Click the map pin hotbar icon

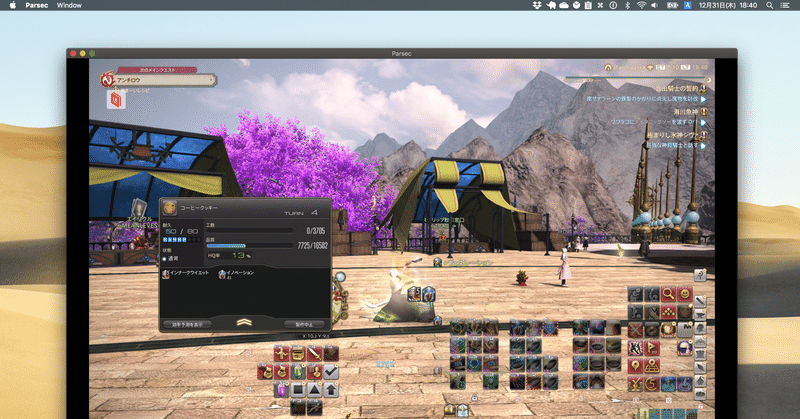coord(635,366)
